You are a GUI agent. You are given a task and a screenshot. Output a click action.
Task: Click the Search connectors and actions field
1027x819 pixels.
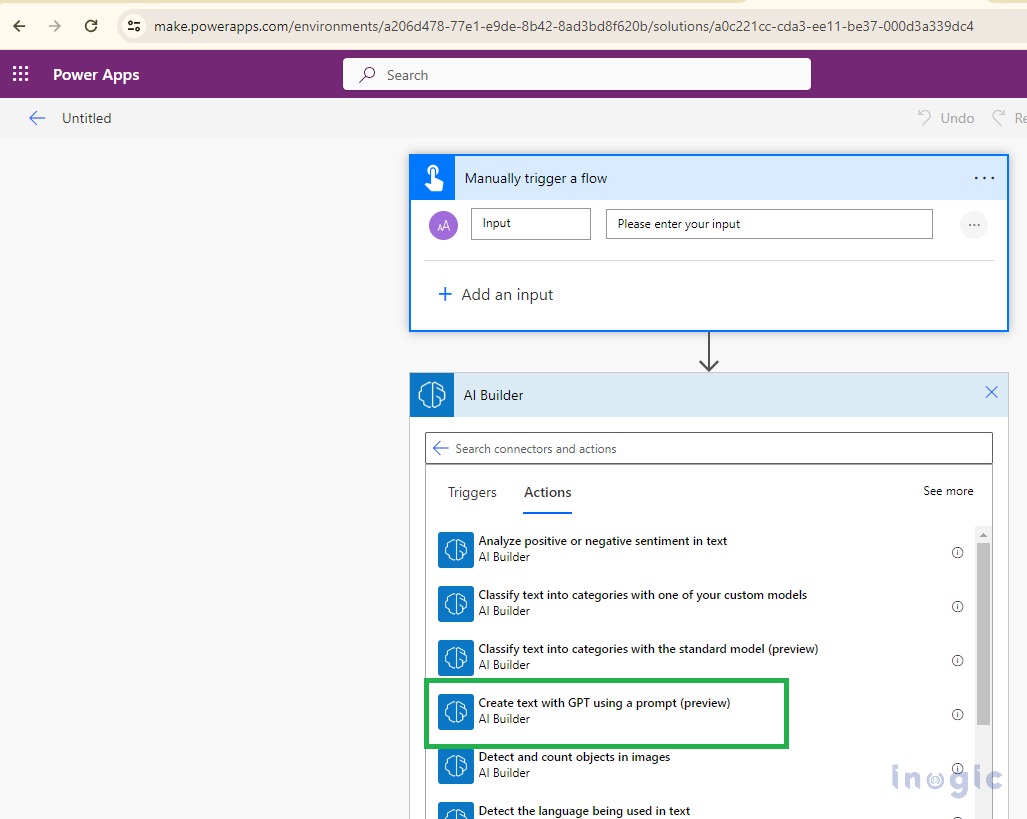tap(715, 449)
